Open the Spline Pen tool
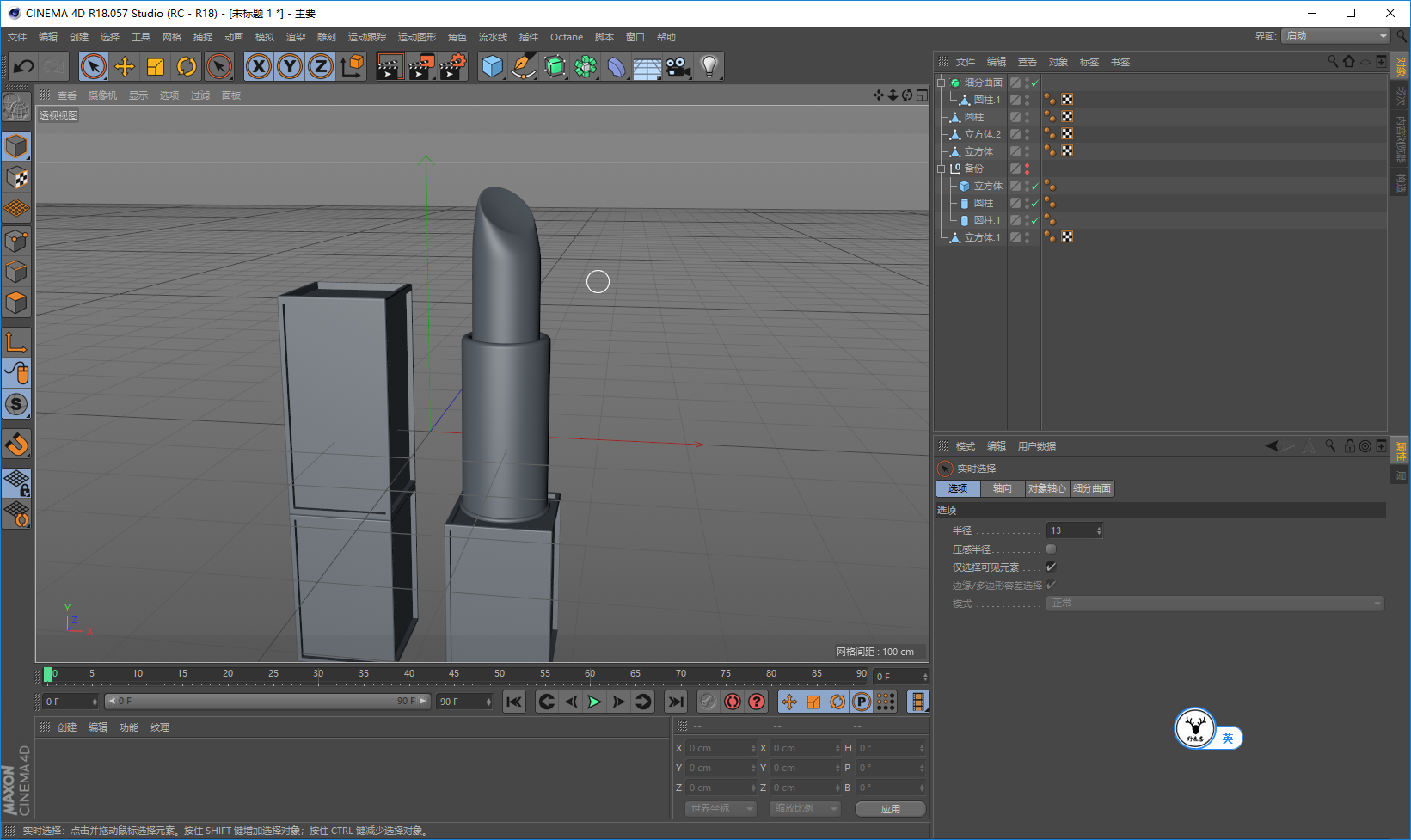The image size is (1411, 840). [x=523, y=66]
